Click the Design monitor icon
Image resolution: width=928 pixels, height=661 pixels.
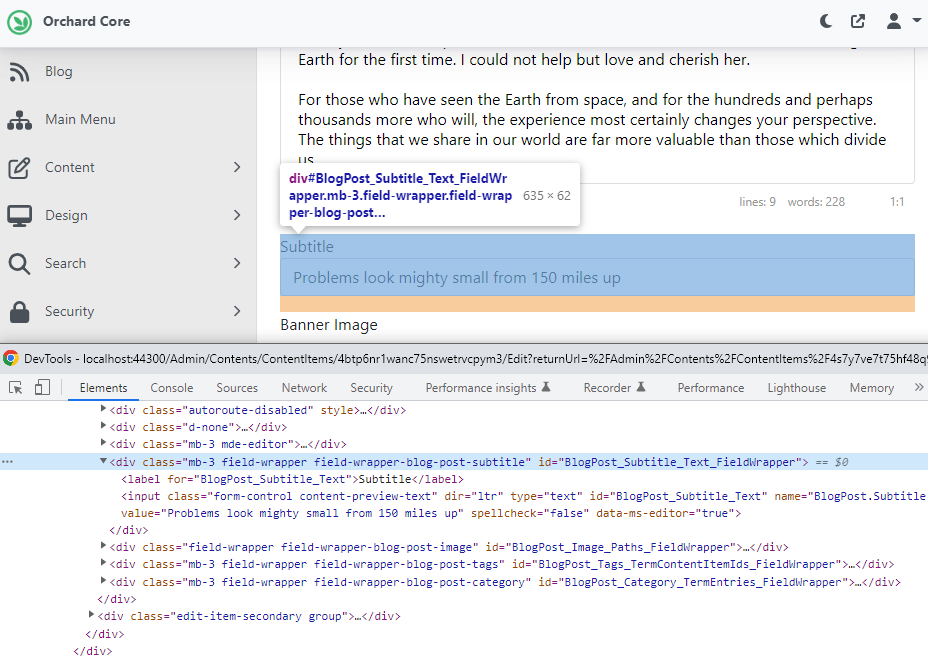coord(20,216)
